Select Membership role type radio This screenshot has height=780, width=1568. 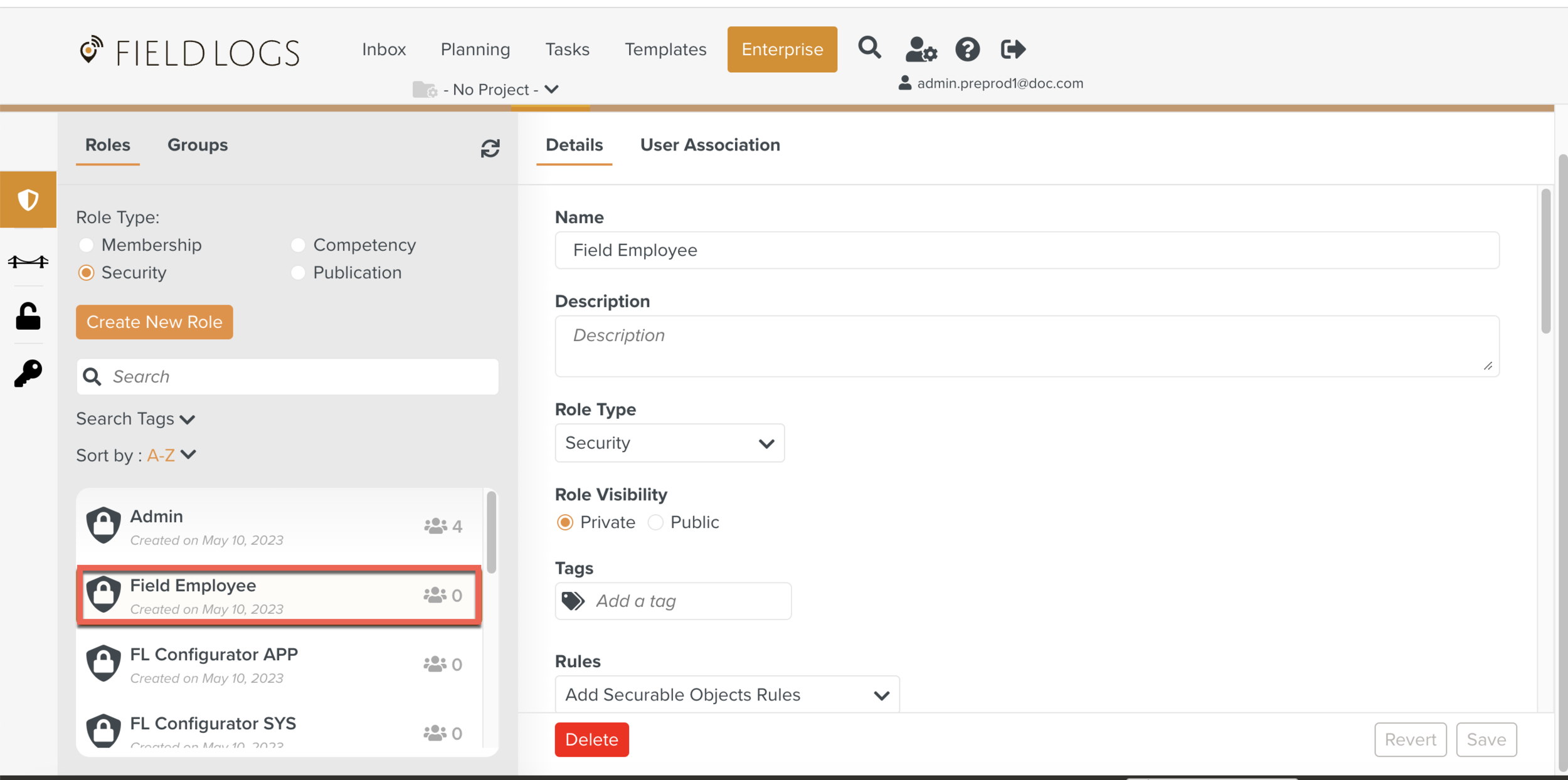click(x=87, y=245)
